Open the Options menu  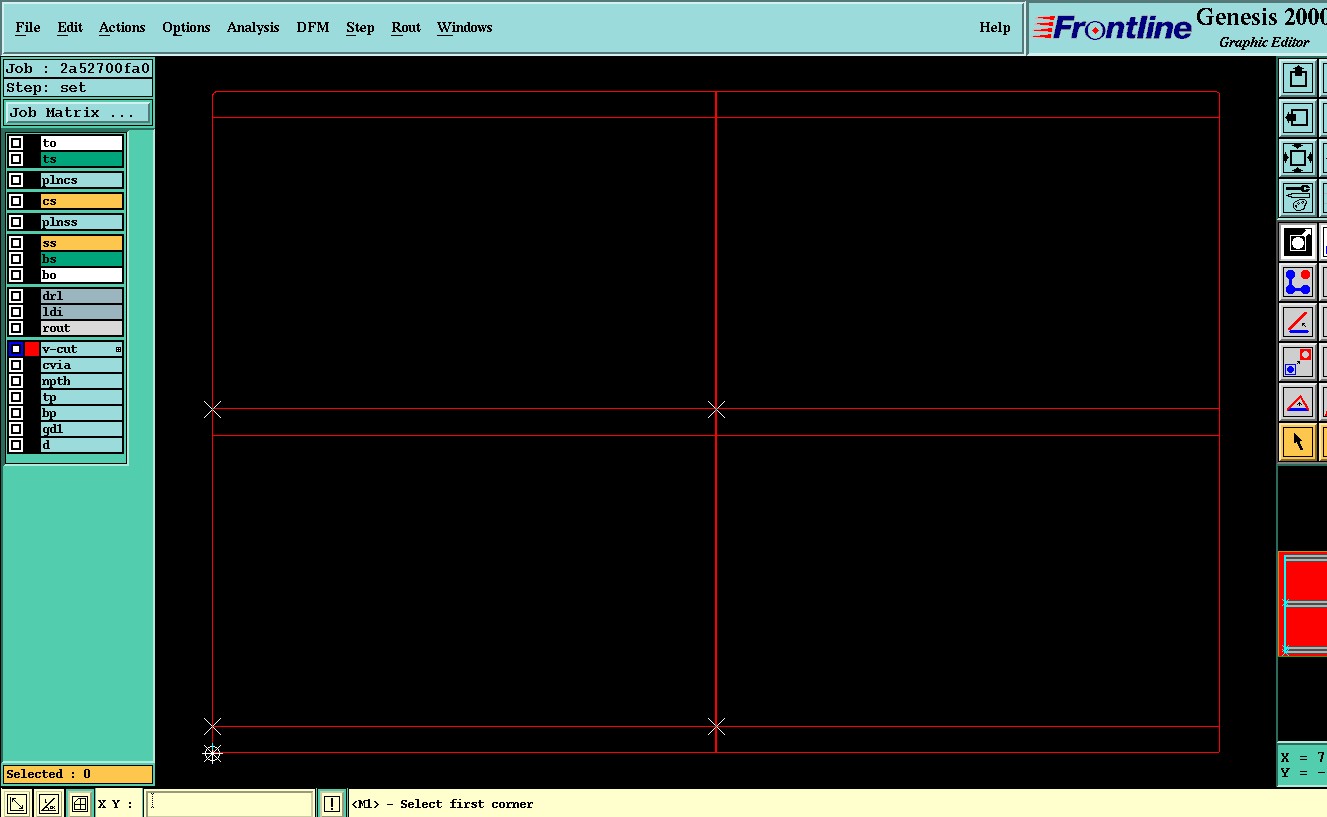coord(186,27)
